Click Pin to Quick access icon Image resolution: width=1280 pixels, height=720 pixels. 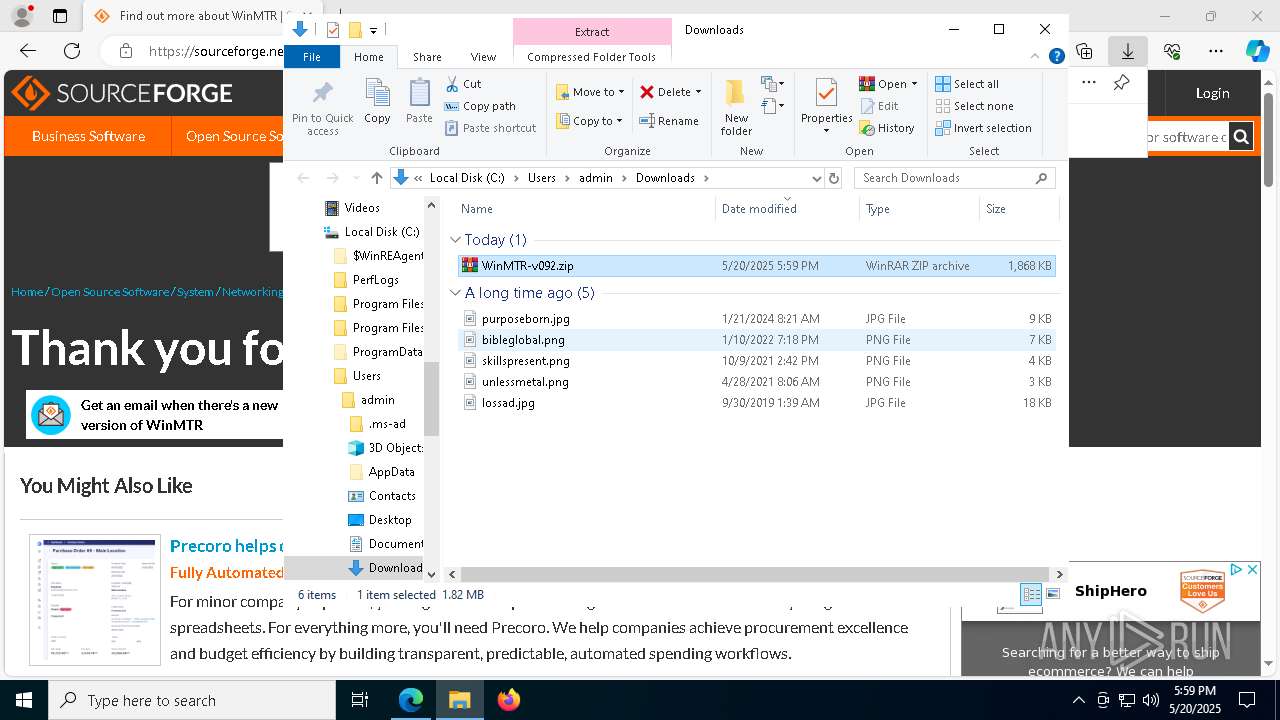click(x=322, y=108)
